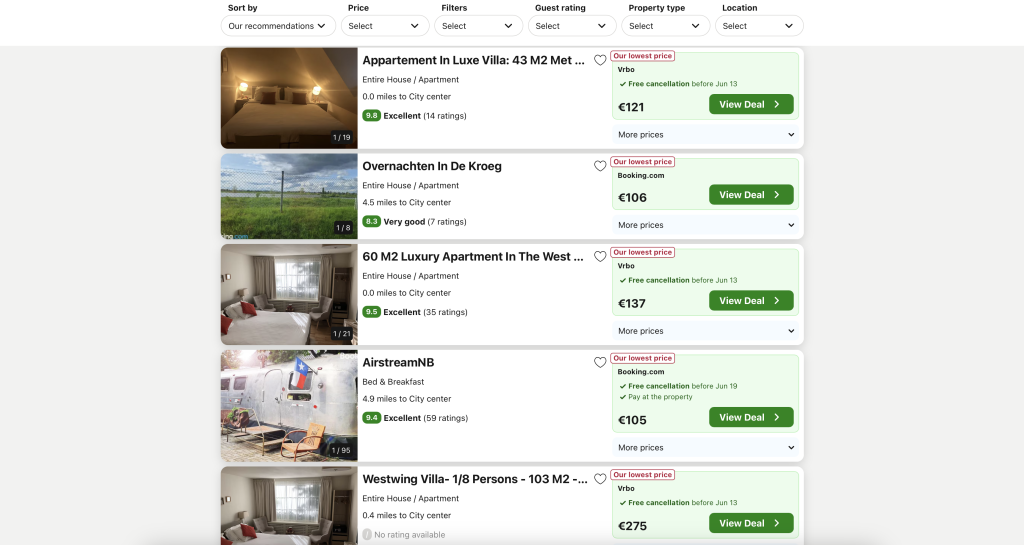Expand More prices under the €121 Vrbo deal

pyautogui.click(x=705, y=134)
